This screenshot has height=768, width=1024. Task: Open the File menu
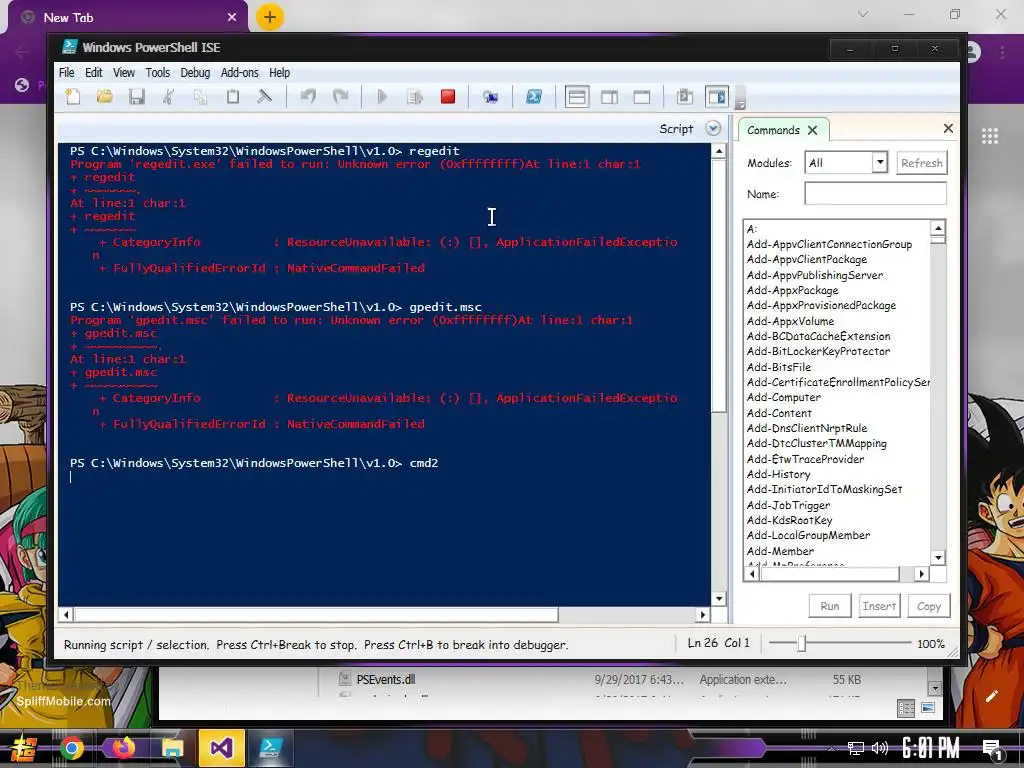click(67, 72)
